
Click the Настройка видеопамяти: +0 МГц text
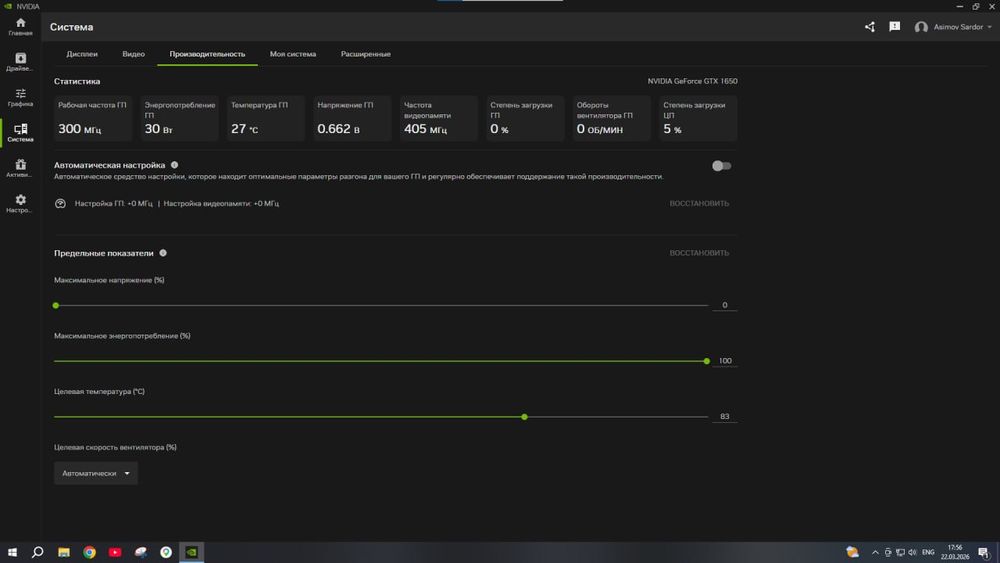[221, 203]
